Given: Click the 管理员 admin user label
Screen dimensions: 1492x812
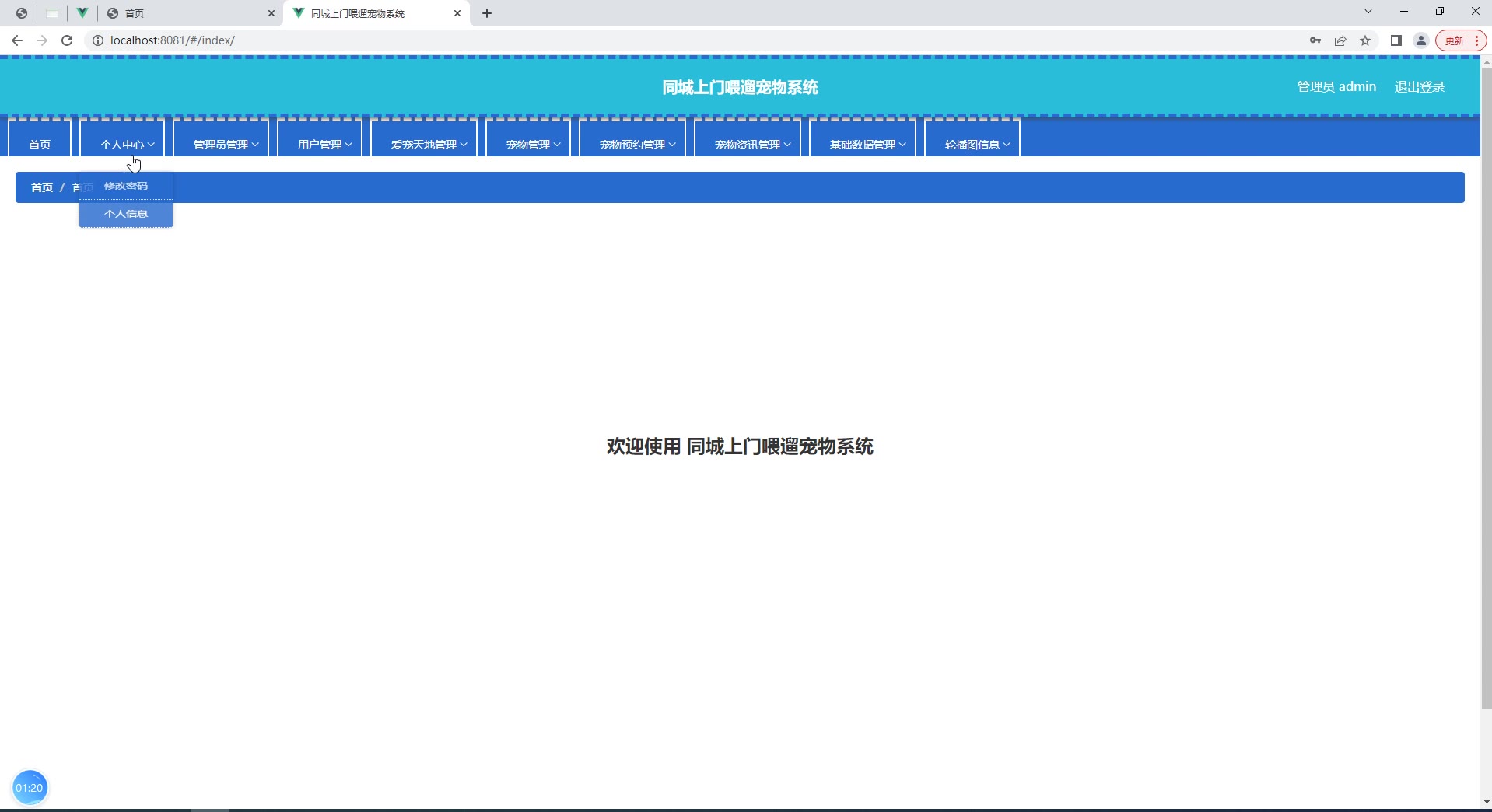Looking at the screenshot, I should coord(1336,87).
